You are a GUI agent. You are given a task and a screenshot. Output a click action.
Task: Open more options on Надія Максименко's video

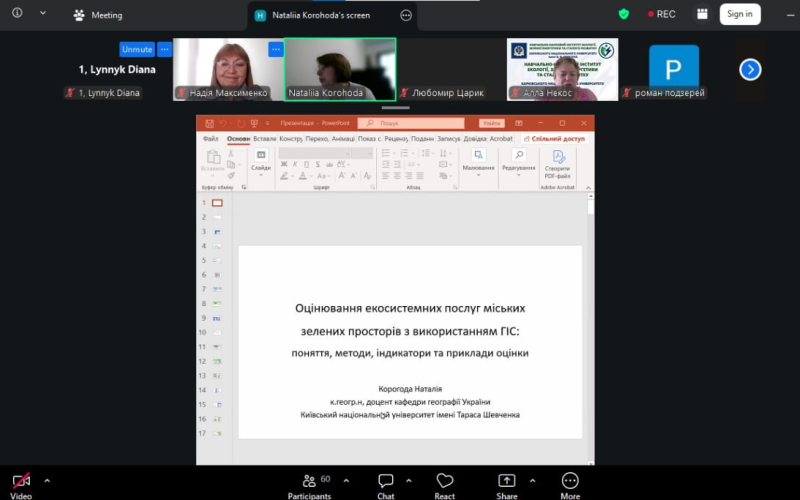coord(276,49)
